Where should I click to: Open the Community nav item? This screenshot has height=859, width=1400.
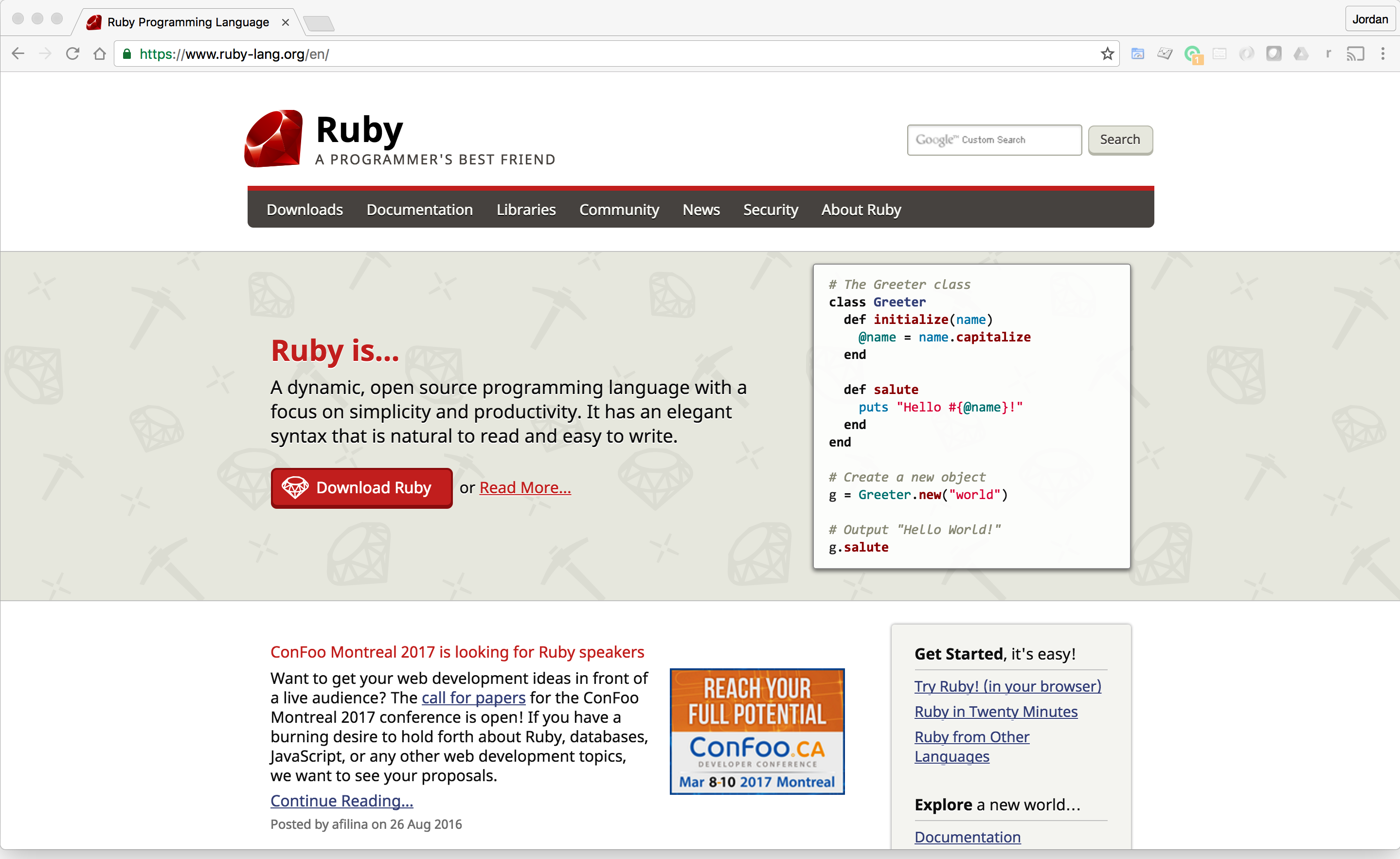619,210
